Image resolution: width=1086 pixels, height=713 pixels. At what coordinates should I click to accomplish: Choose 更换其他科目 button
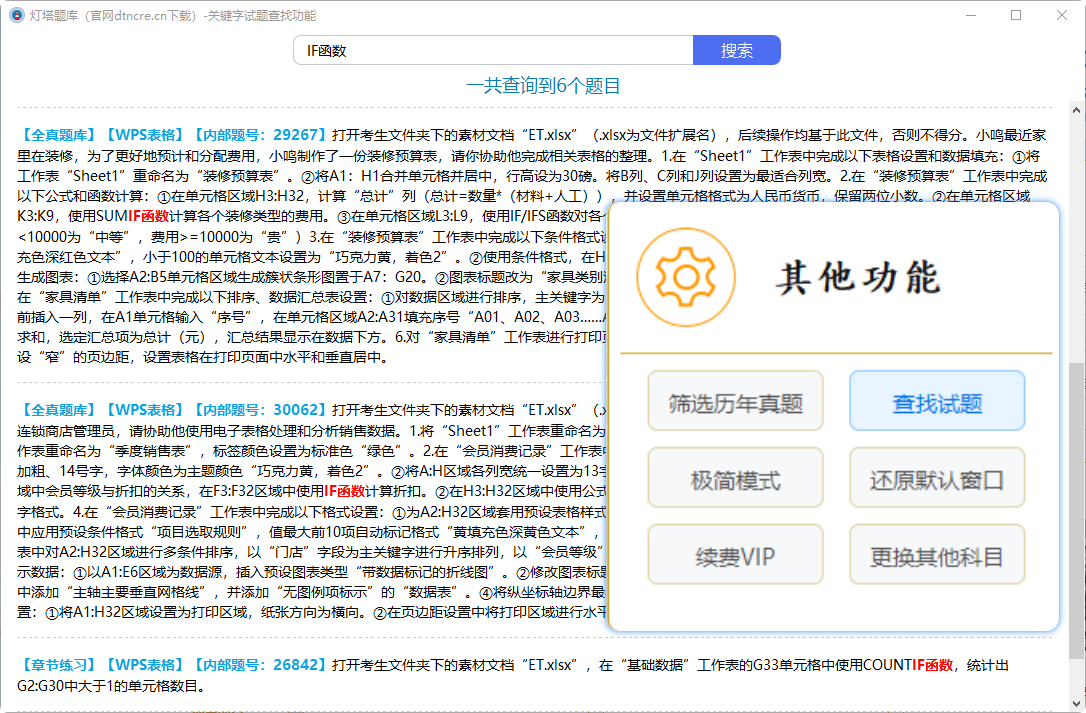(x=937, y=555)
